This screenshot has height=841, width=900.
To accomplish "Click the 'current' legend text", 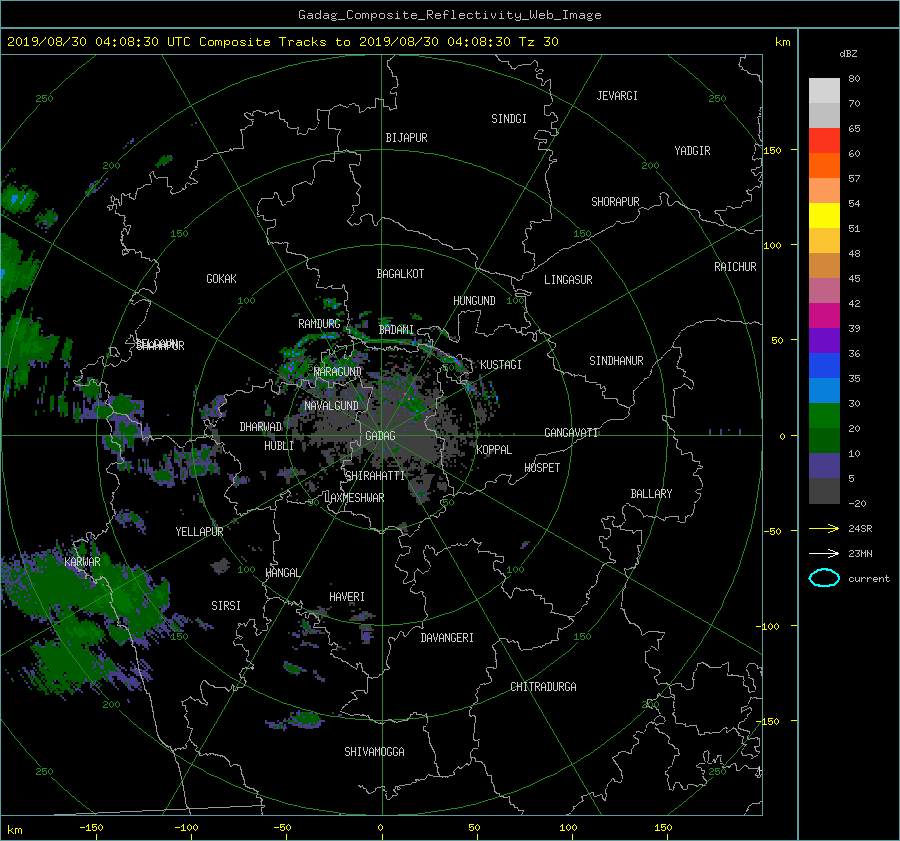I will [869, 579].
